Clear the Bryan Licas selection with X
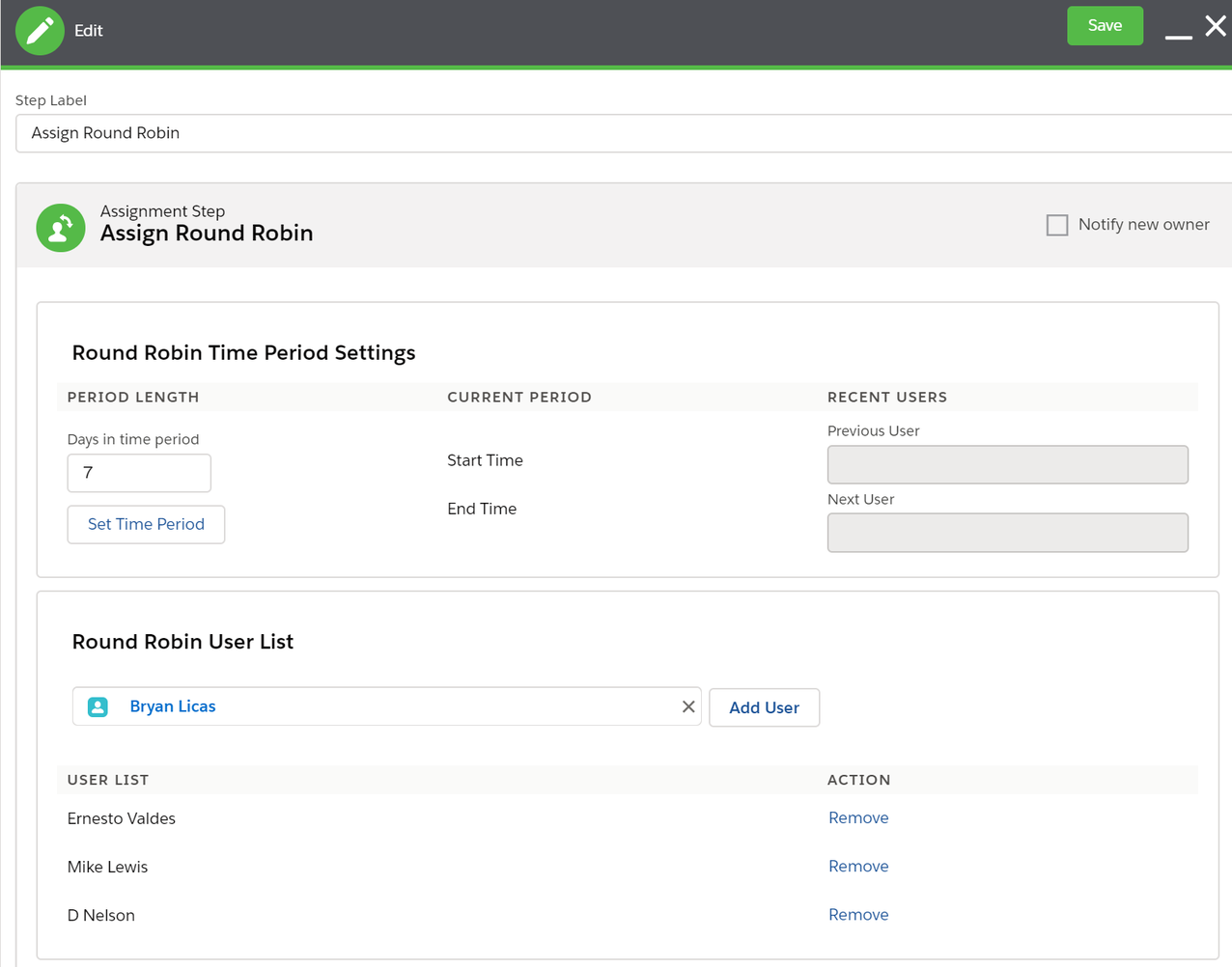The image size is (1232, 967). (x=688, y=707)
